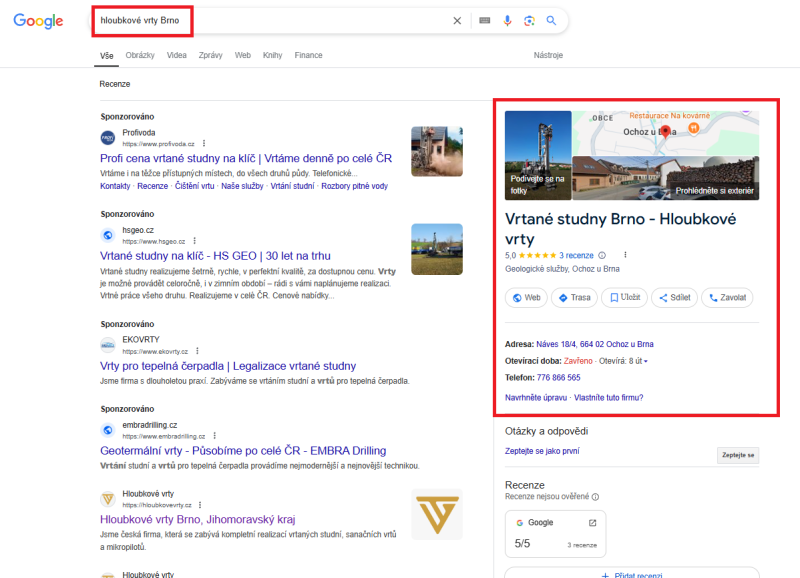Open Vrtané studny na klíč - HS GEO result
800x578 pixels.
215,256
